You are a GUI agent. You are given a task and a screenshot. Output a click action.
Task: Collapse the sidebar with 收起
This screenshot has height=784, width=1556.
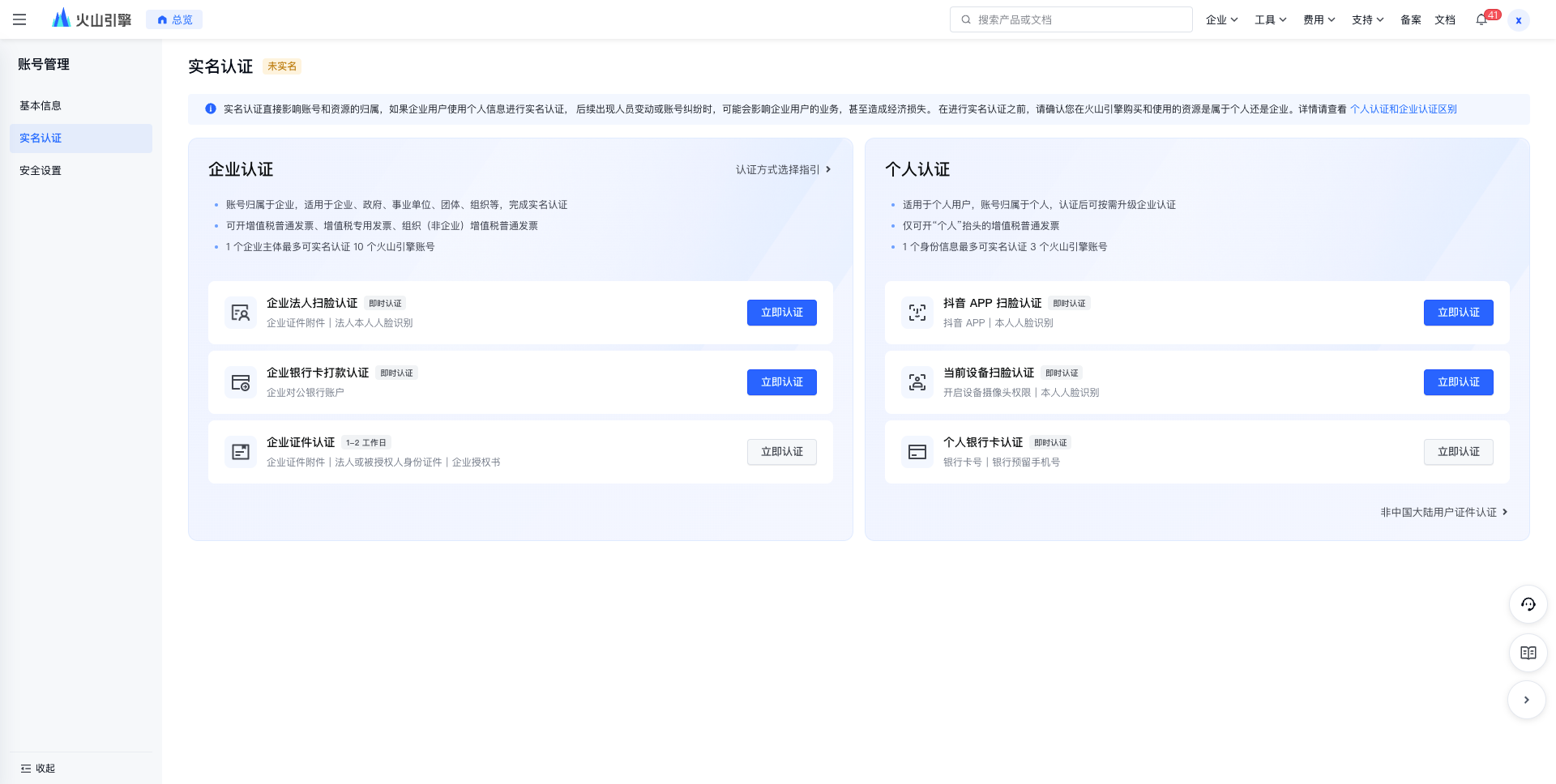click(38, 768)
